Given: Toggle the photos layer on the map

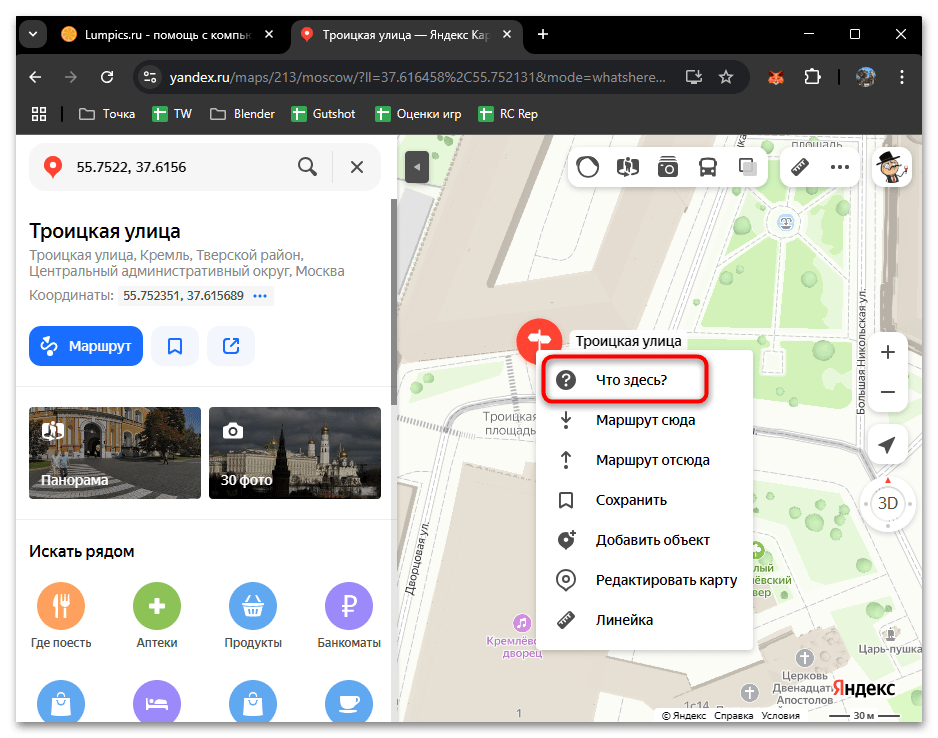Looking at the screenshot, I should click(668, 167).
